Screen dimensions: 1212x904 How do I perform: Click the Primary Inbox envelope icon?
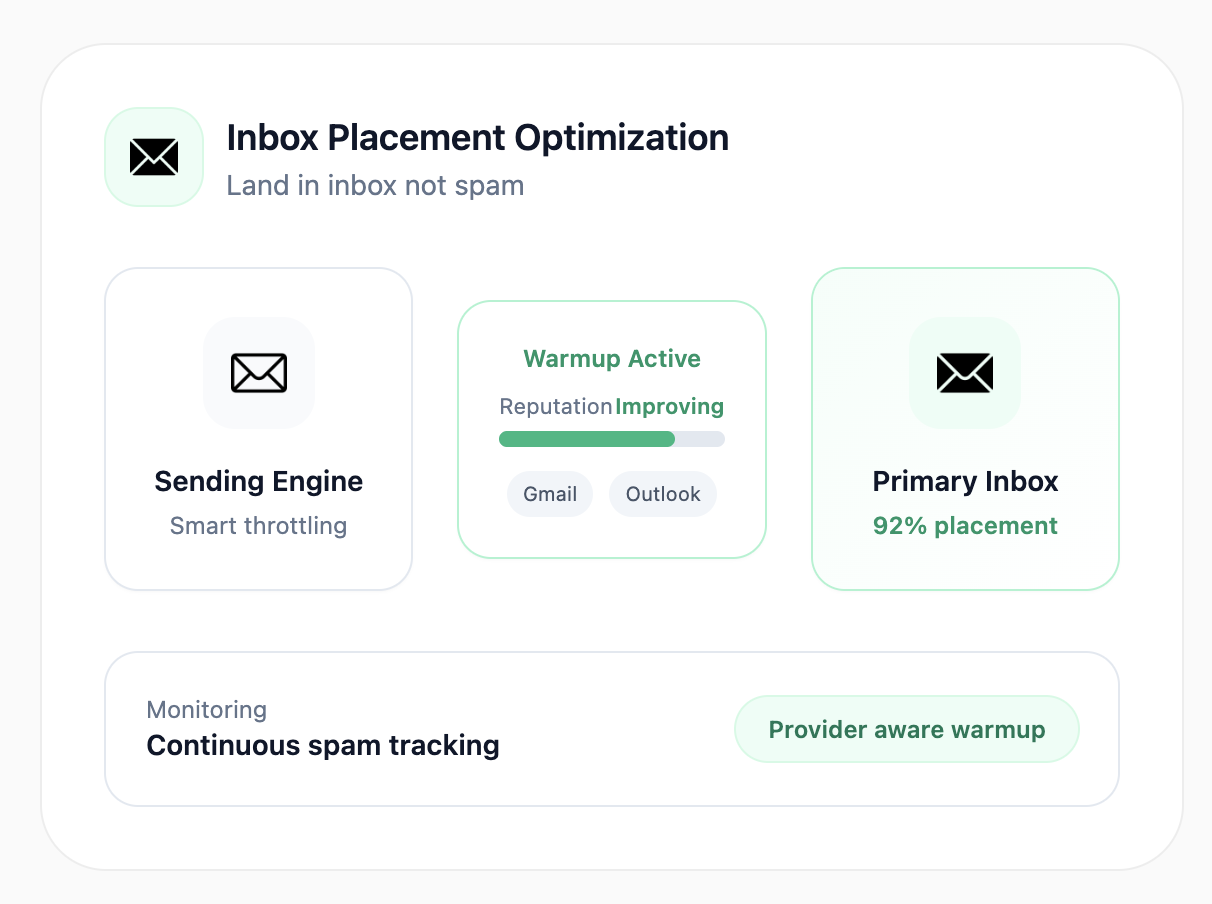point(964,373)
